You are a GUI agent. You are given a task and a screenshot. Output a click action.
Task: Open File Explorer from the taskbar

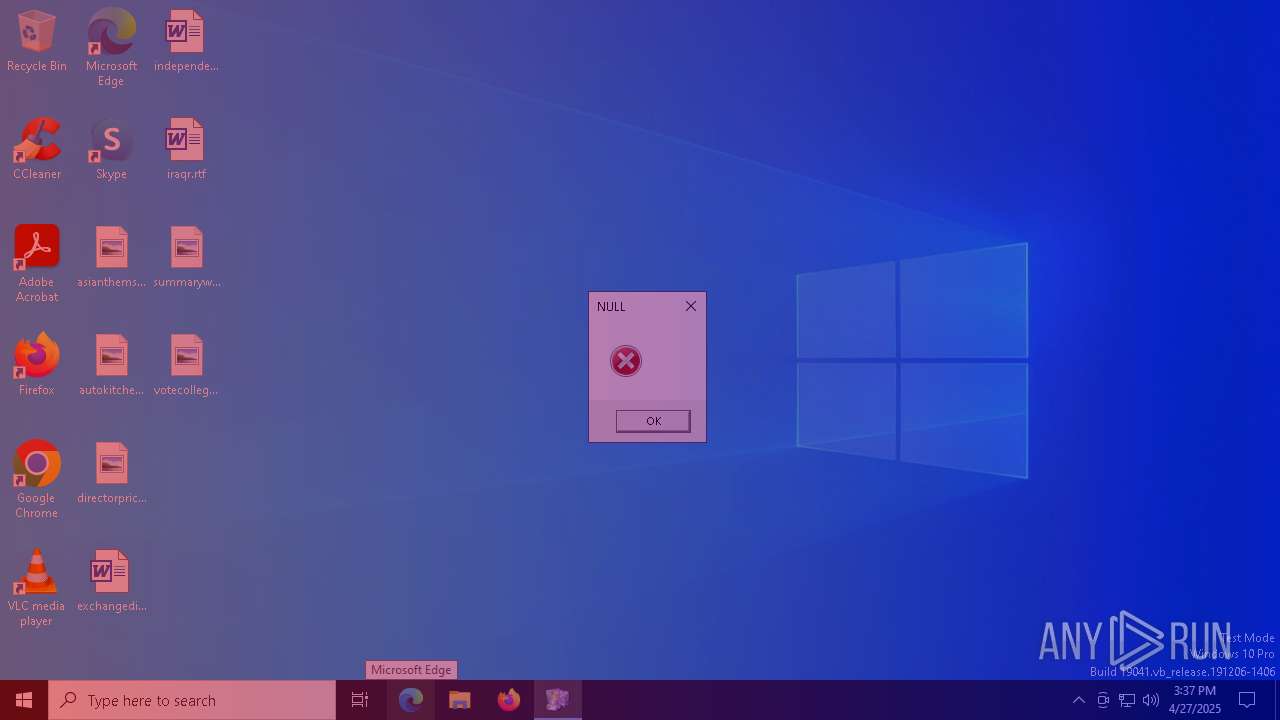point(460,700)
